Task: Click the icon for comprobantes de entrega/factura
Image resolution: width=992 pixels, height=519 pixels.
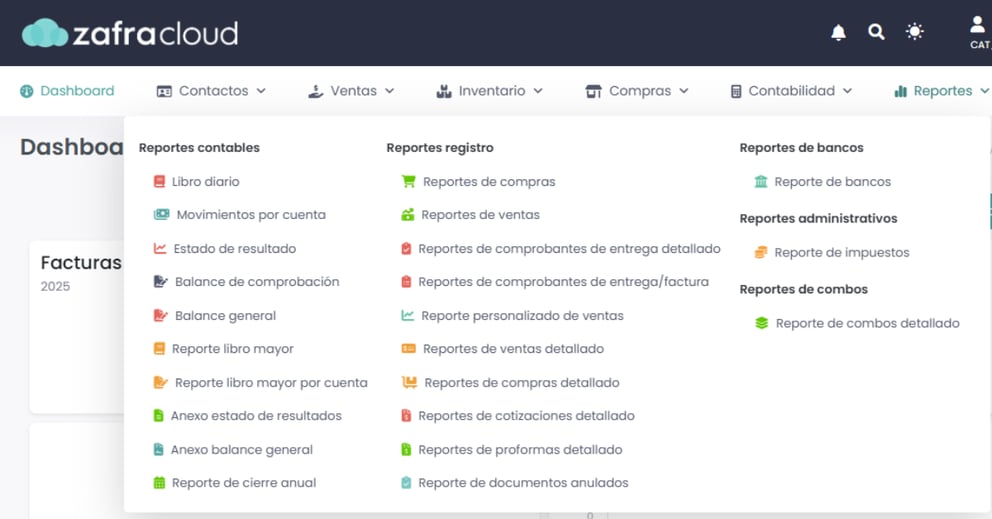Action: [x=406, y=282]
